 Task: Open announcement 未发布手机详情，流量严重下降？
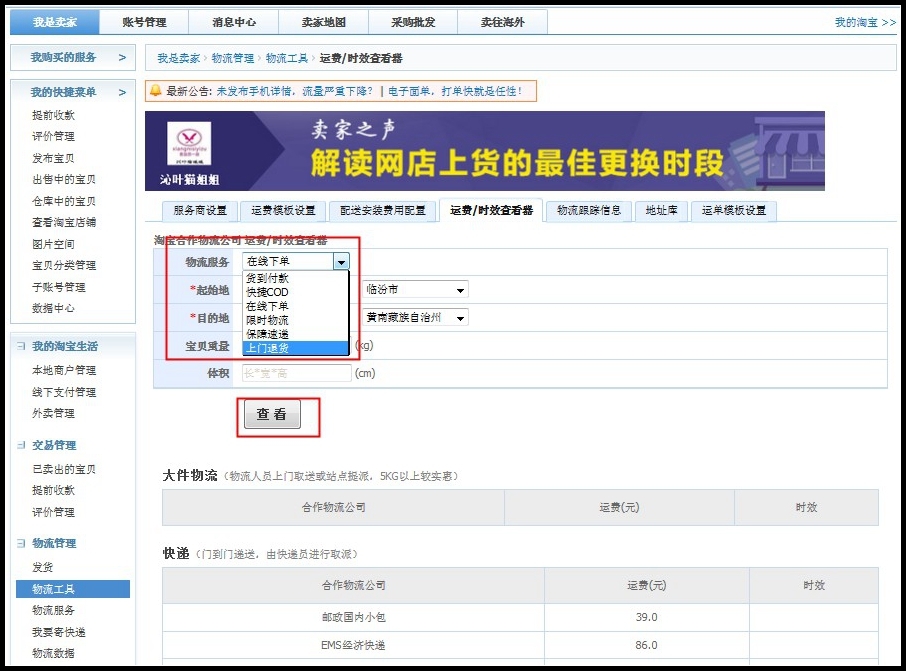click(x=295, y=91)
